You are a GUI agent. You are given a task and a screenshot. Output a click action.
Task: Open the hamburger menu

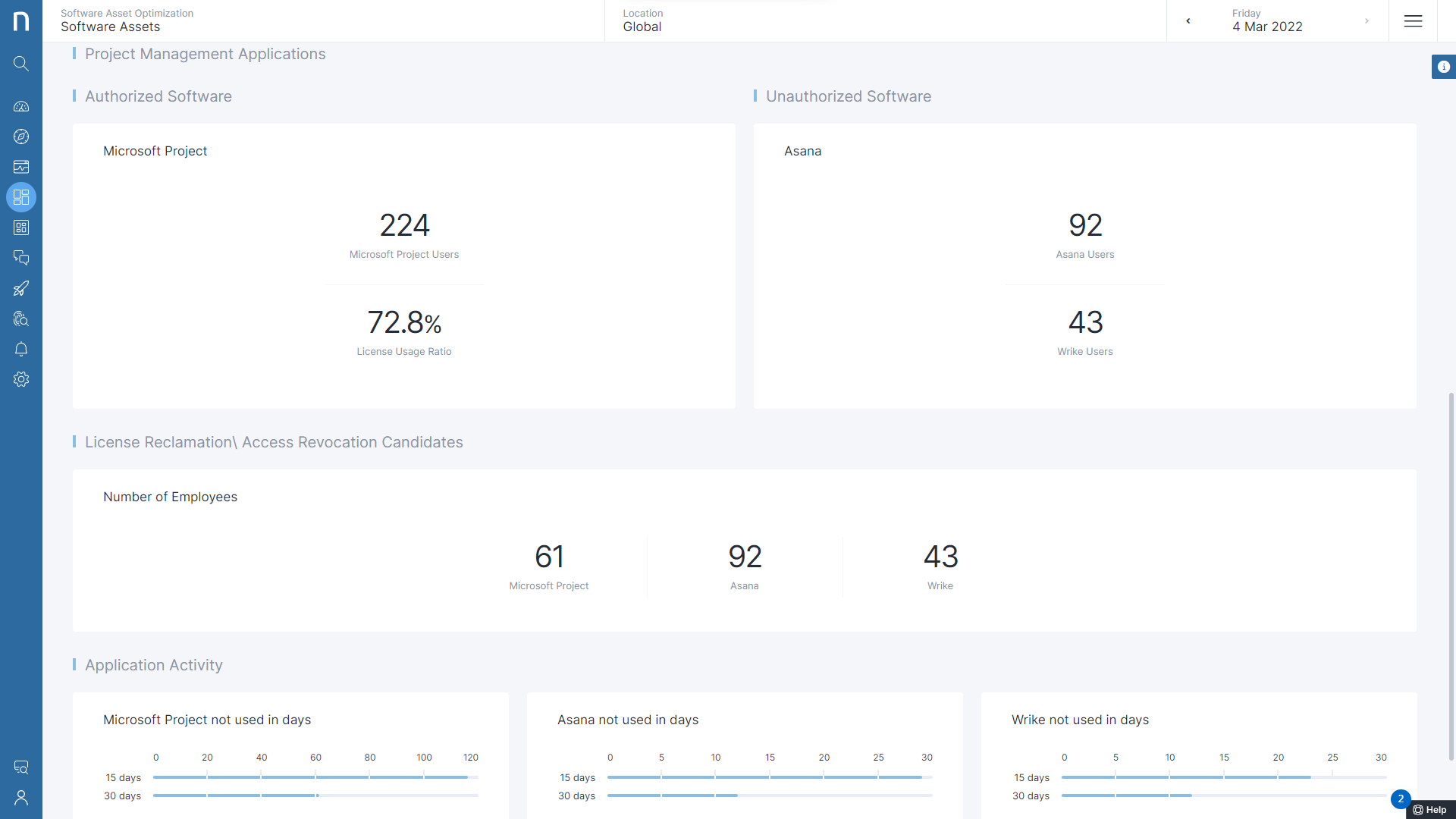pos(1413,21)
